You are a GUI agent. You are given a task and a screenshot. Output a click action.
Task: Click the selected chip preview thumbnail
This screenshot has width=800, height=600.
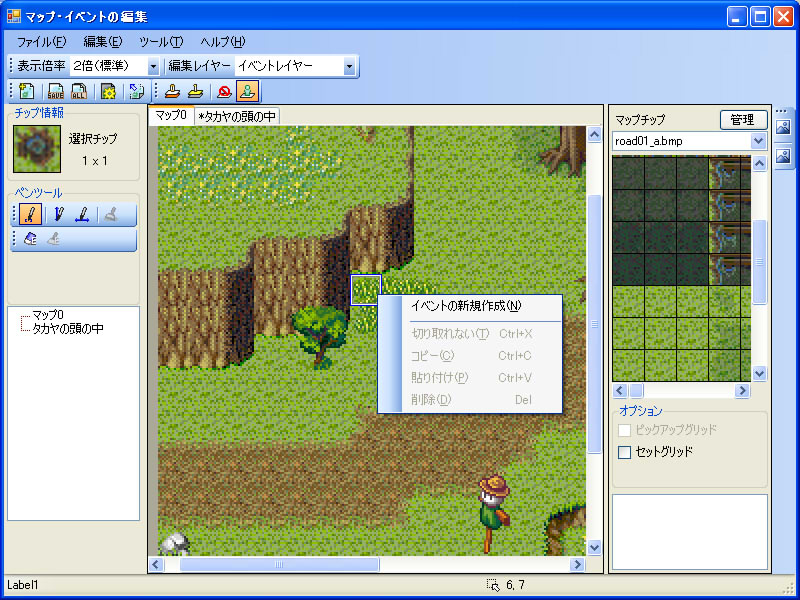(x=37, y=149)
